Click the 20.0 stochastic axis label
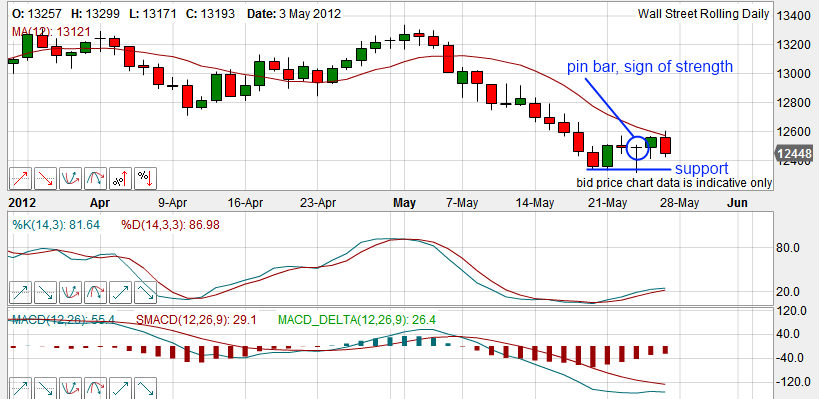The image size is (819, 399). [788, 292]
